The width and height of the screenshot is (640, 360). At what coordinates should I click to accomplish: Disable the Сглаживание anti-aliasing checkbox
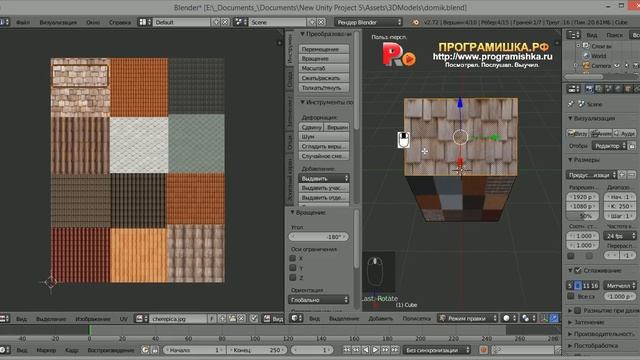pos(578,270)
